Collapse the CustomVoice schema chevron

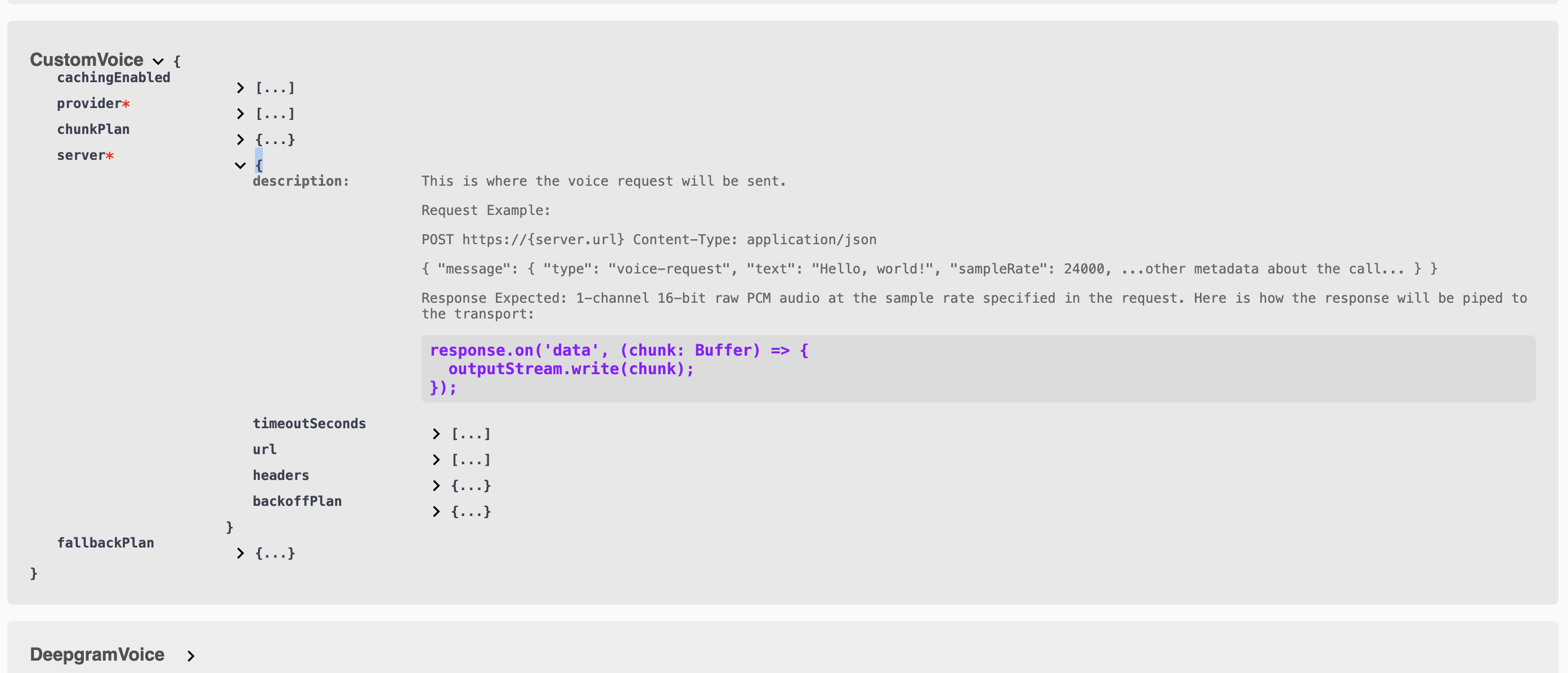click(x=158, y=61)
